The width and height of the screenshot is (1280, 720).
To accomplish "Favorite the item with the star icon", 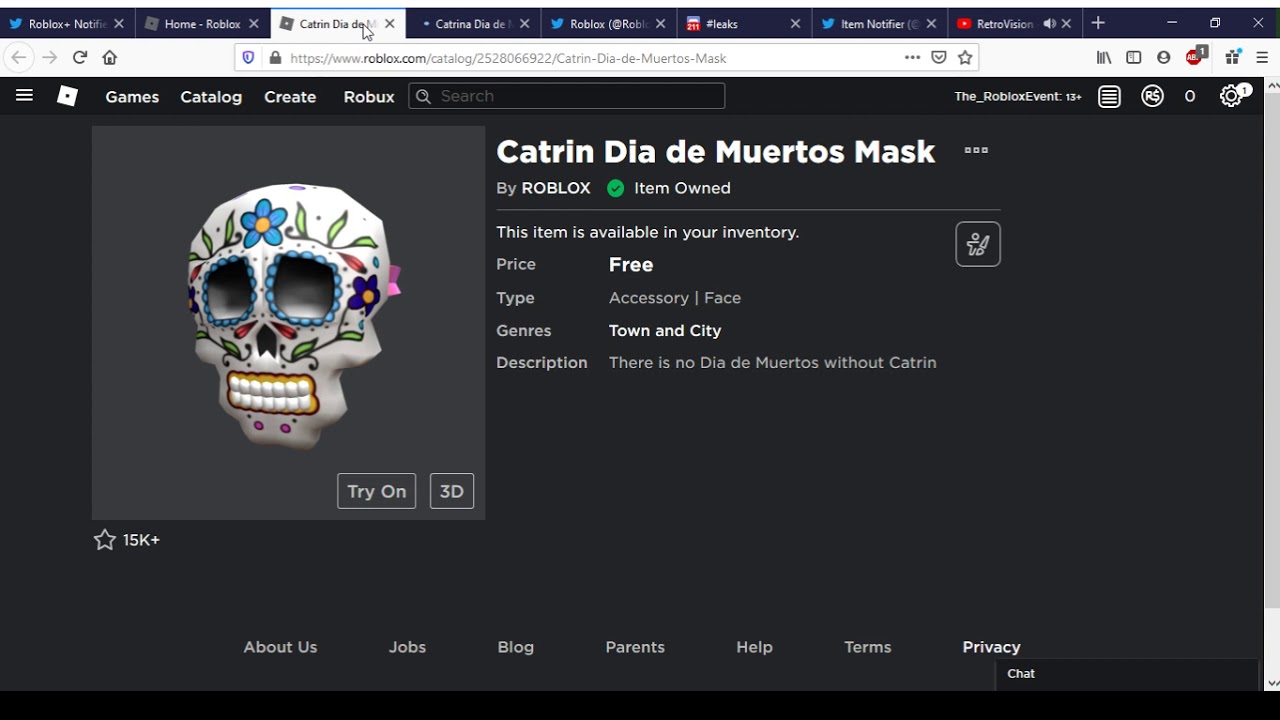I will (x=104, y=540).
